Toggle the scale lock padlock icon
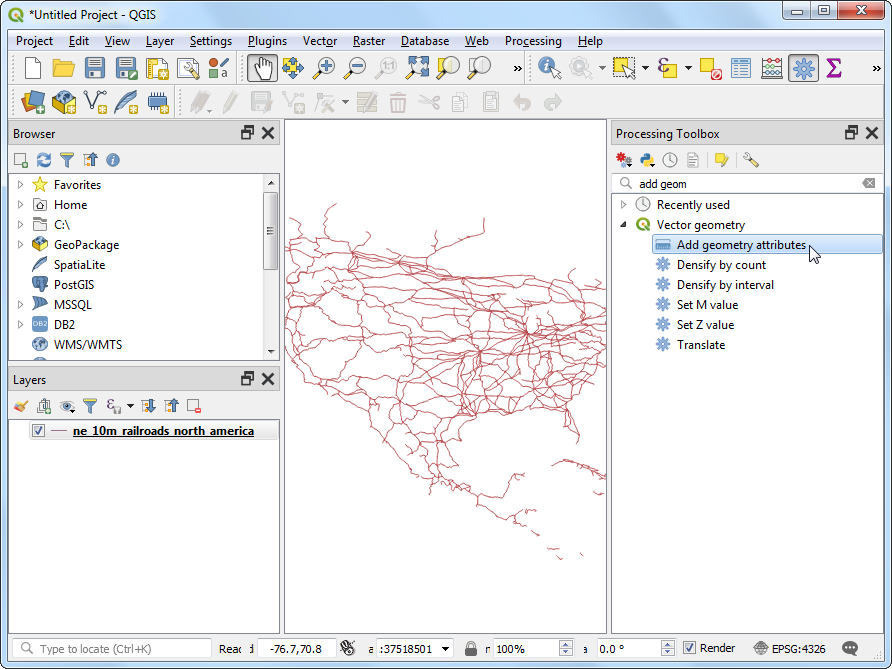Viewport: 892px width, 669px height. coord(470,648)
